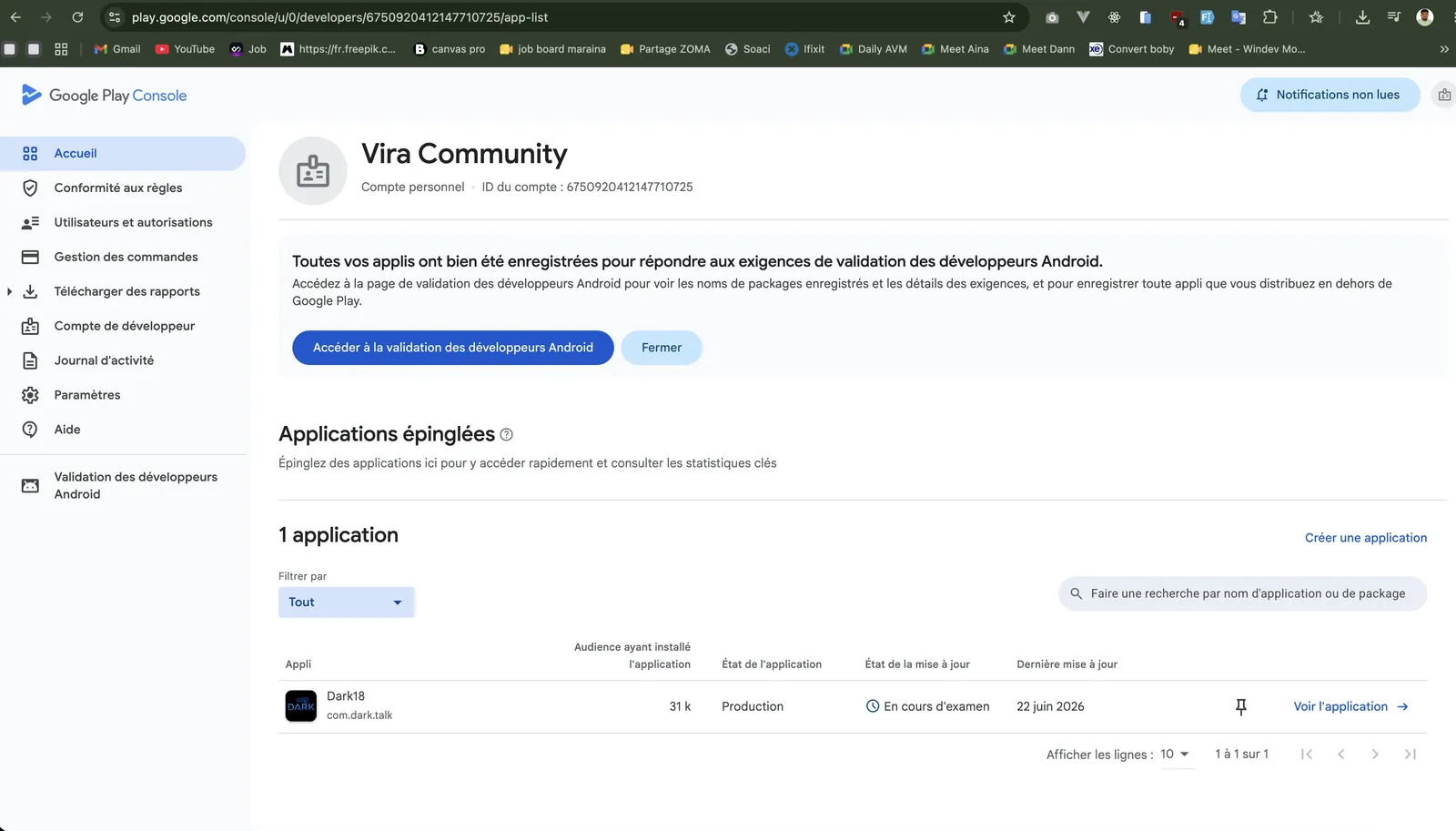Reload the page
1456x831 pixels.
(77, 17)
